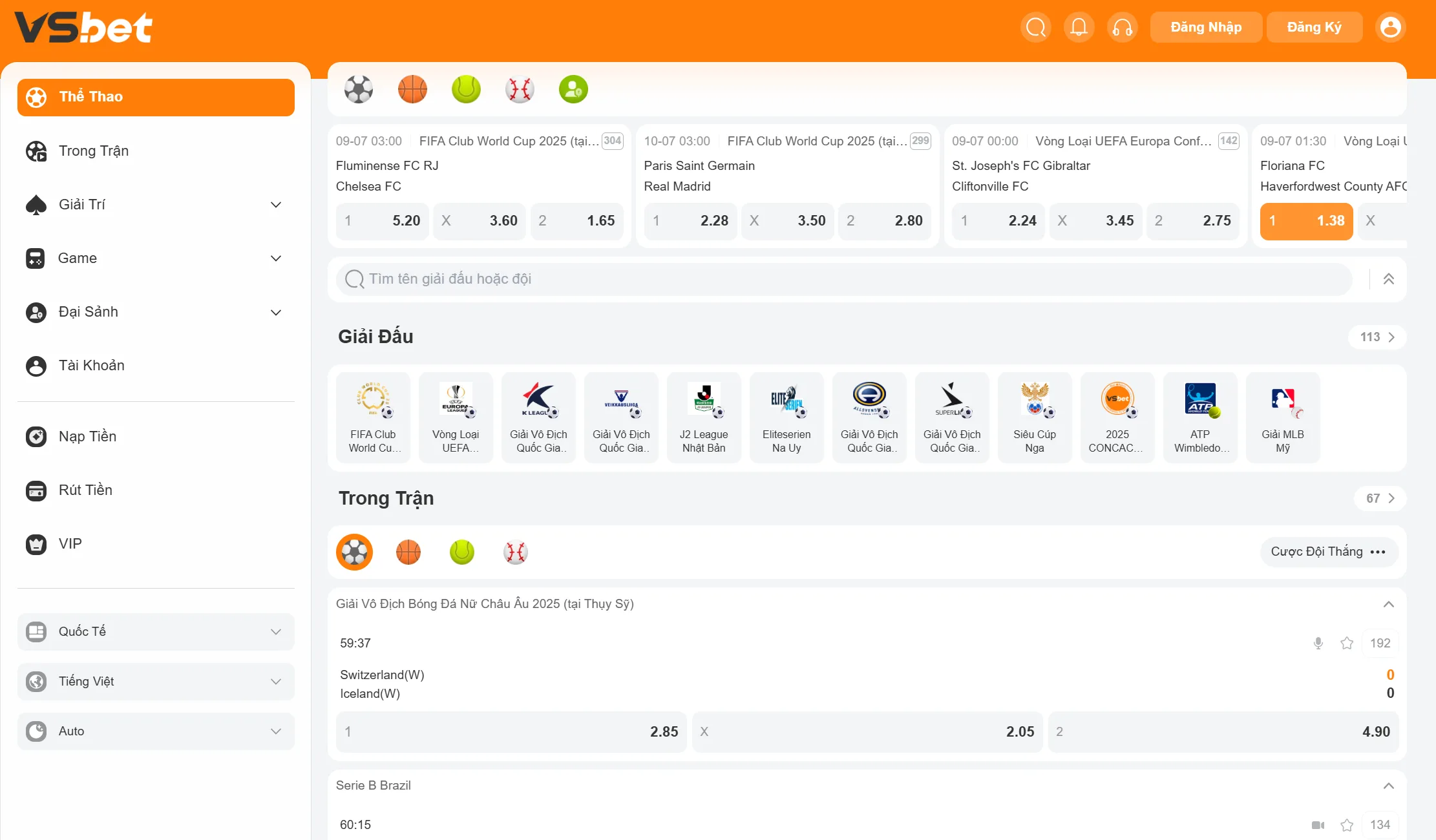Screen dimensions: 1436x840
Task: Bet Paris Saint Germain win at 2.28
Action: coord(690,220)
